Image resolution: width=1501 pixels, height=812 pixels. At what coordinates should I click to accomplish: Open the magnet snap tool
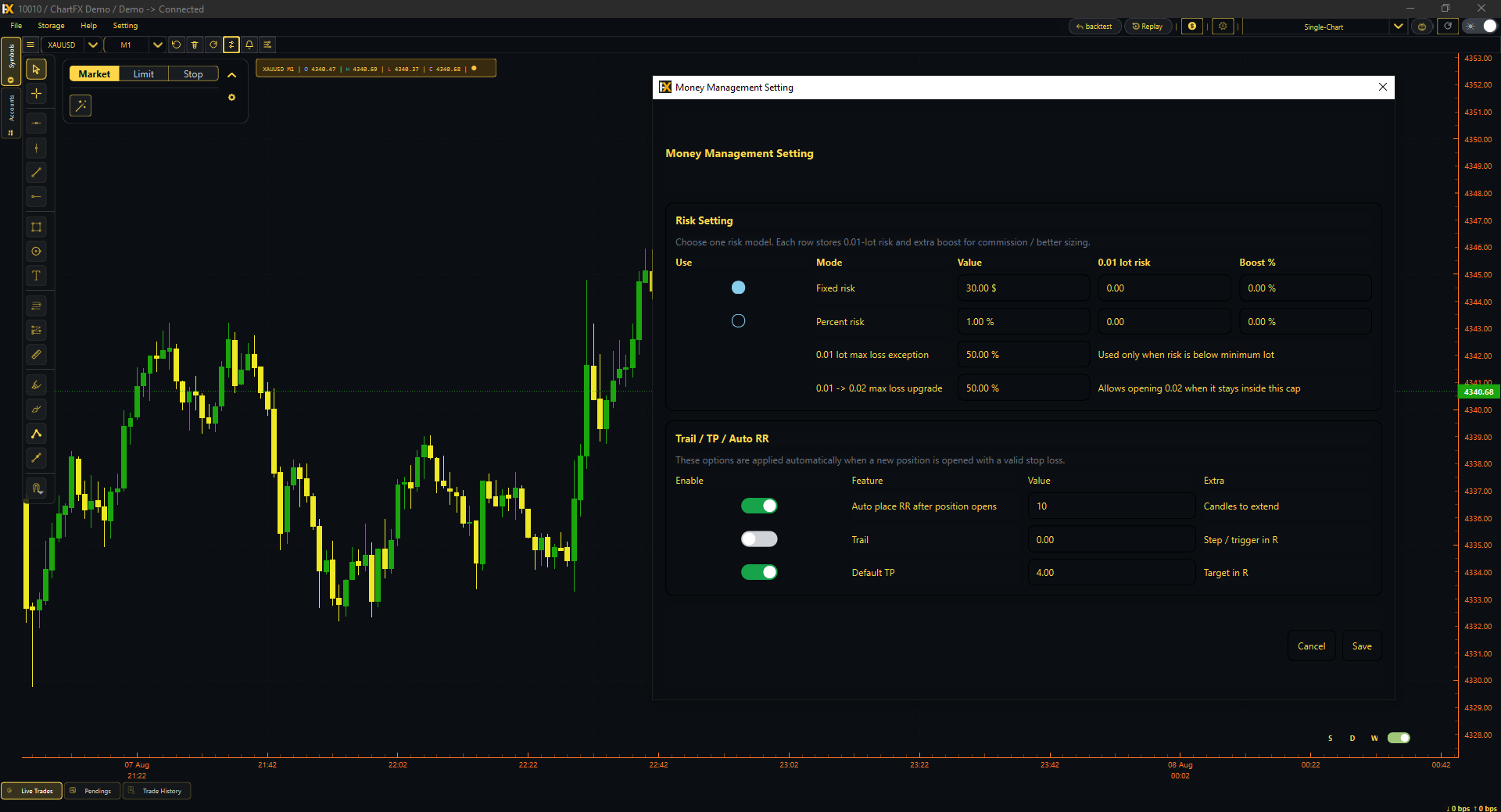click(36, 488)
